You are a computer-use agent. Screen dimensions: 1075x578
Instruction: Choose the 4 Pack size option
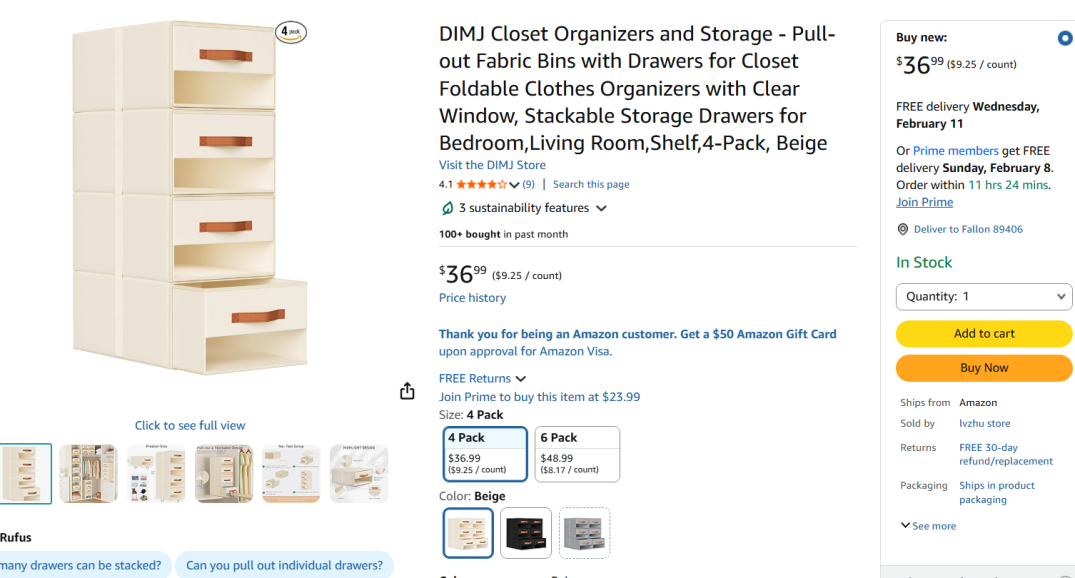[x=485, y=454]
